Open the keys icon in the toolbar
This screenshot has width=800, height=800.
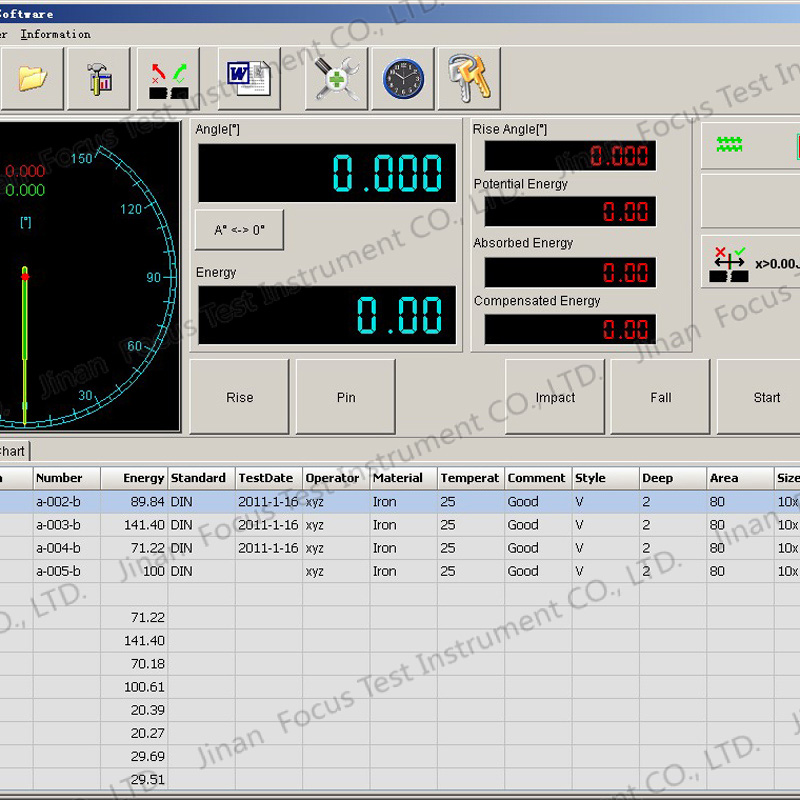[x=469, y=79]
